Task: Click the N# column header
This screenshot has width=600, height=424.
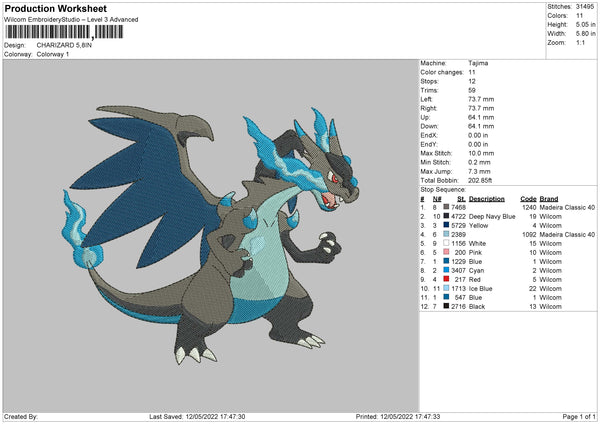Action: pos(437,199)
